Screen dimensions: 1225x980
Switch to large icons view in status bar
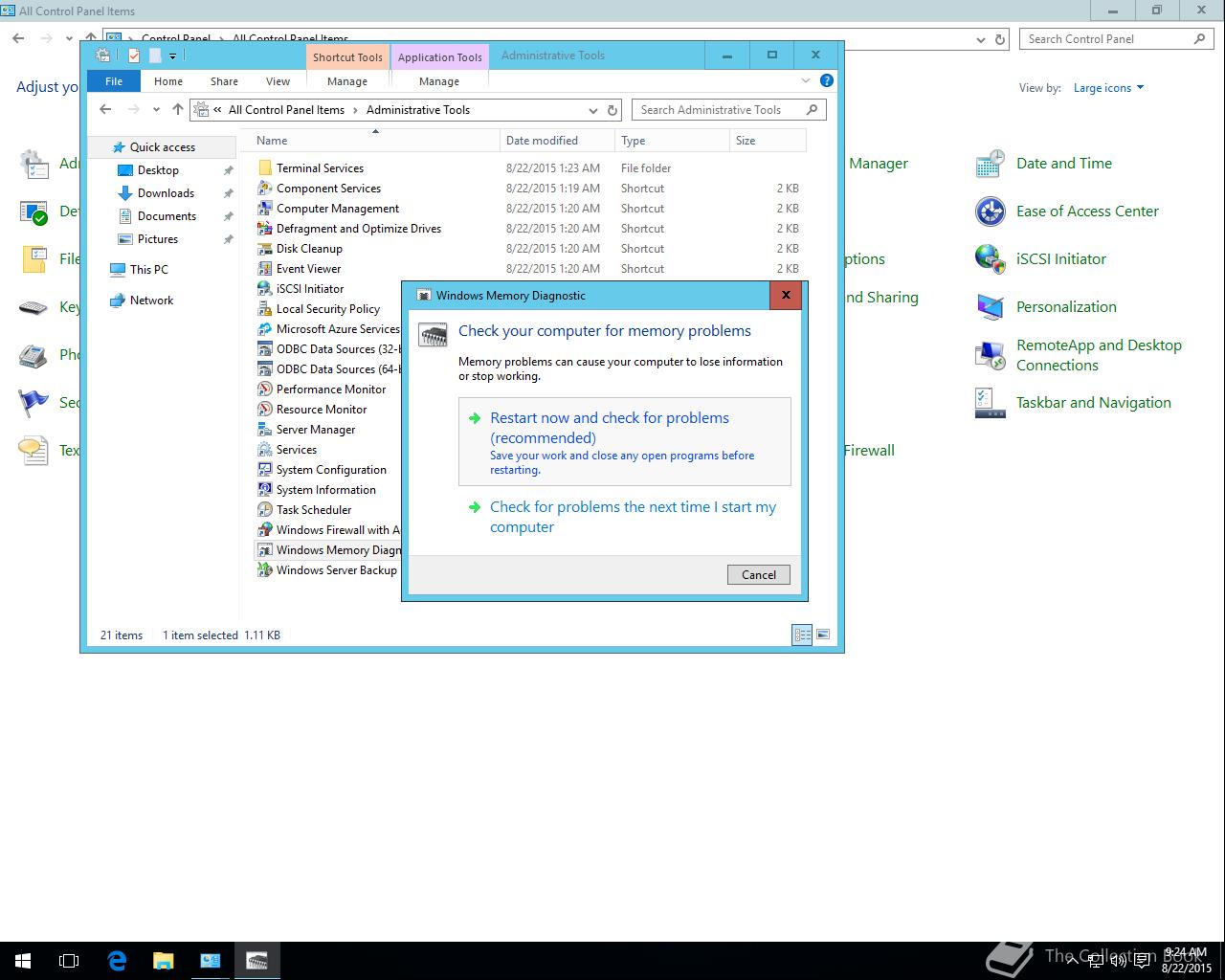pyautogui.click(x=823, y=635)
